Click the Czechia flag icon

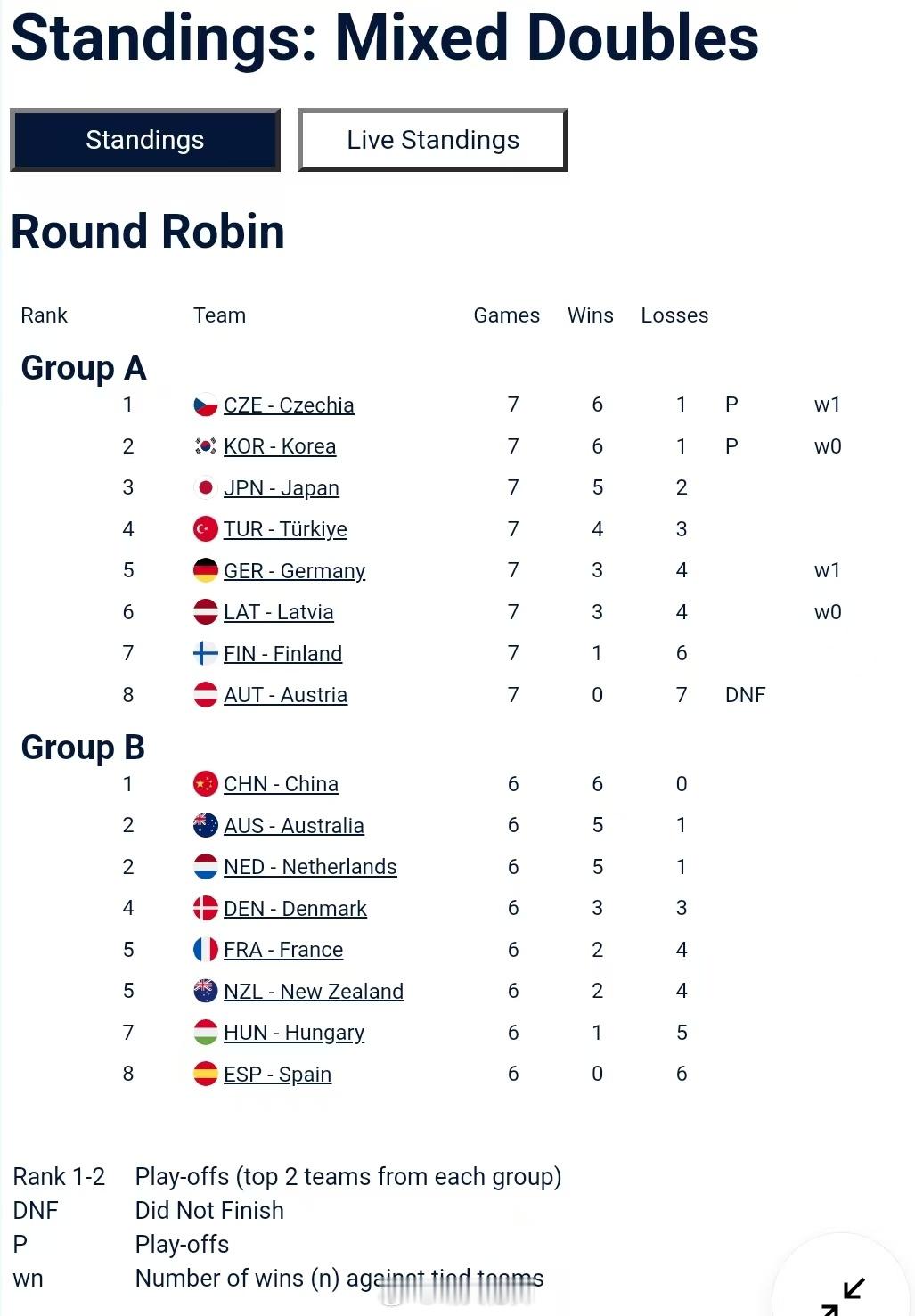pos(206,405)
